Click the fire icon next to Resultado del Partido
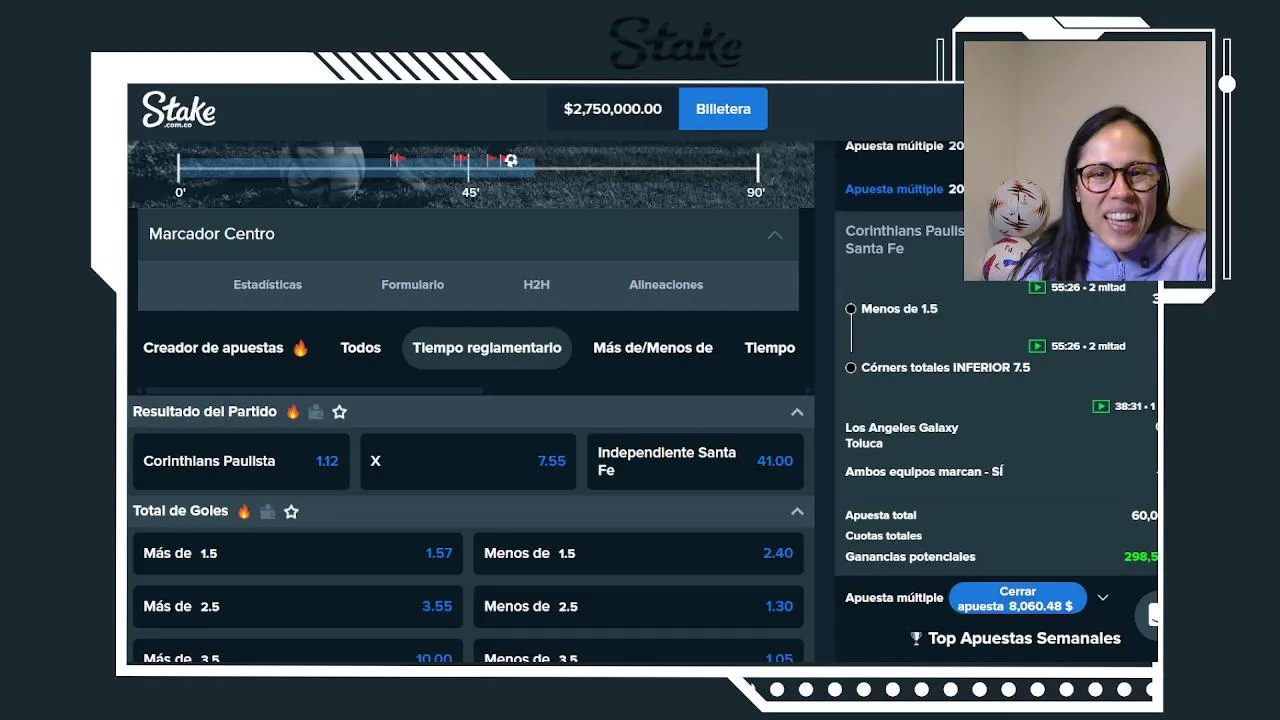 pos(293,412)
